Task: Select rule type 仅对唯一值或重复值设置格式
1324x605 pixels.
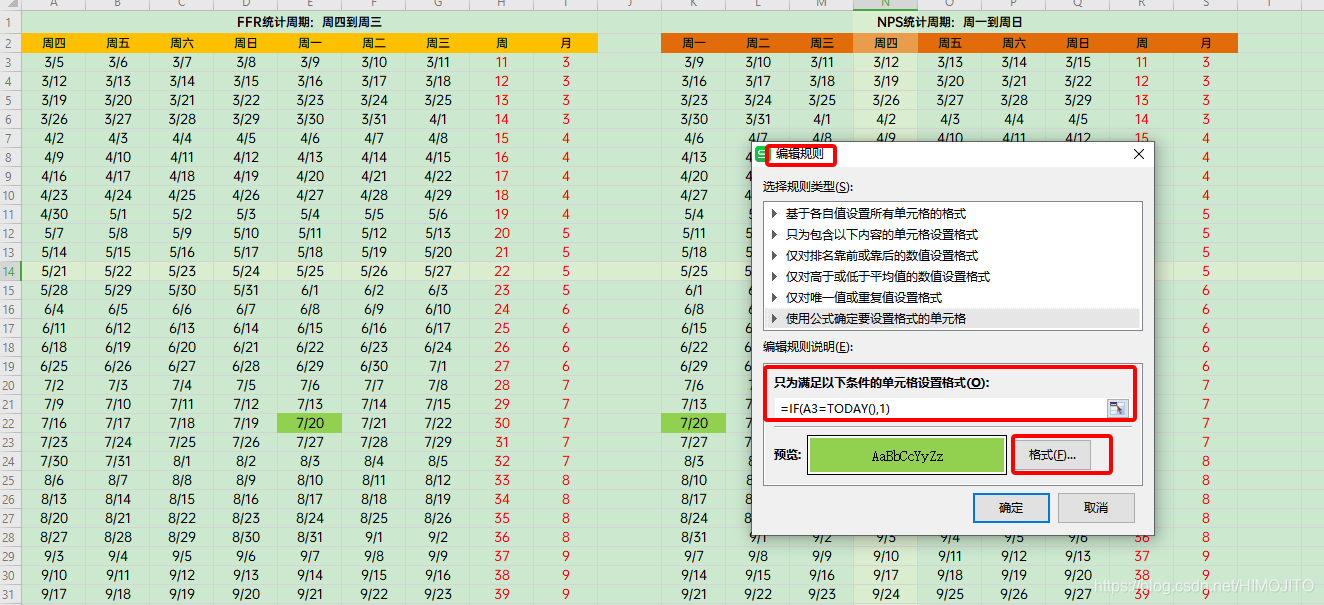Action: [x=951, y=297]
